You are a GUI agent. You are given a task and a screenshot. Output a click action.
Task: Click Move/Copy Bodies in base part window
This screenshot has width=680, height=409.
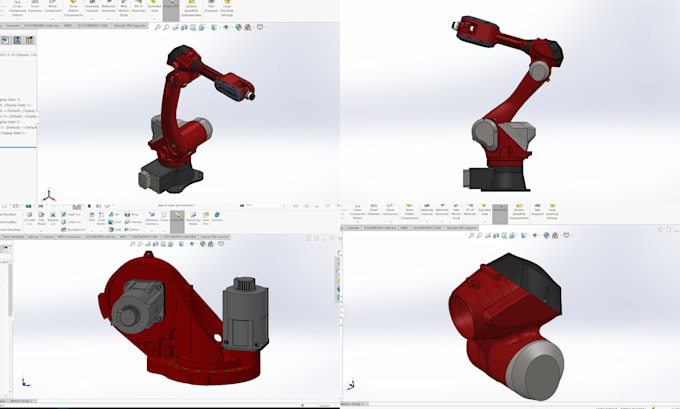click(193, 218)
